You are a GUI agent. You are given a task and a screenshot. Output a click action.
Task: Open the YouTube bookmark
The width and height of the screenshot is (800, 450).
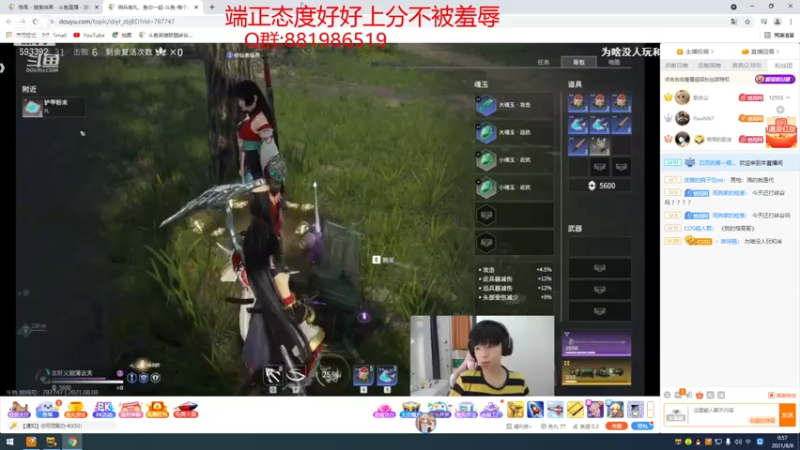(x=89, y=35)
